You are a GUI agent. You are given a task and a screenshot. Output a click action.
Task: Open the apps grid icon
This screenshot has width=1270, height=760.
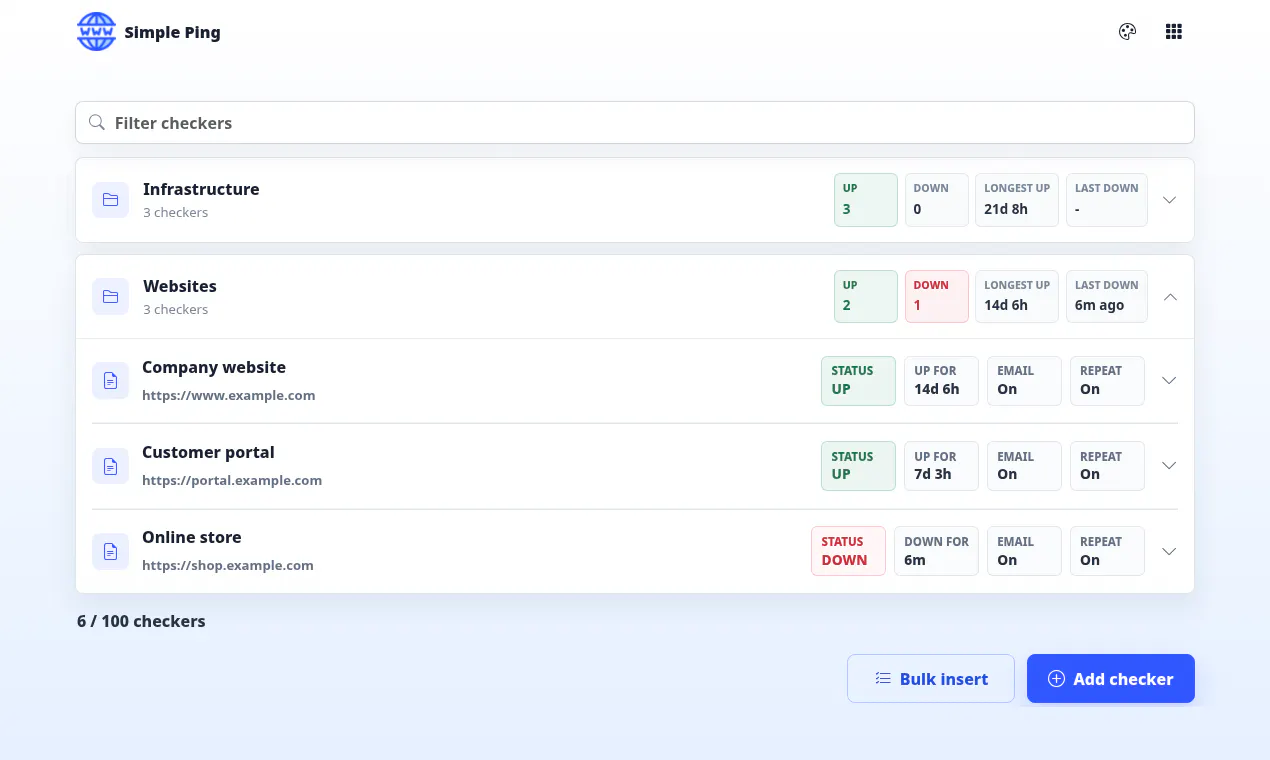1174,32
